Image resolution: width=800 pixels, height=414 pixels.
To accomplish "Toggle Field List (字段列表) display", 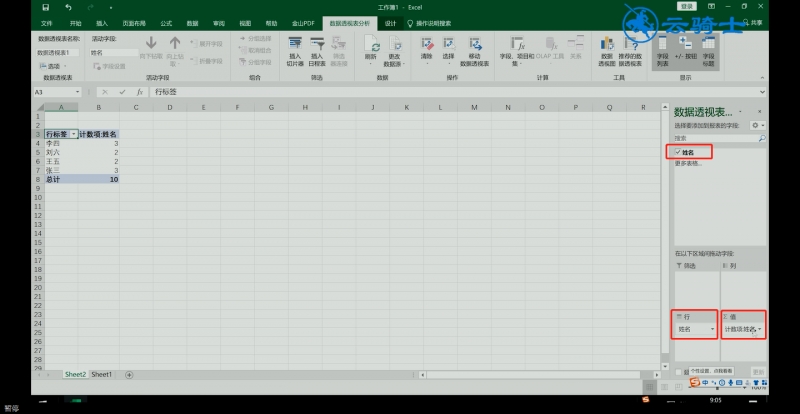I will (662, 52).
